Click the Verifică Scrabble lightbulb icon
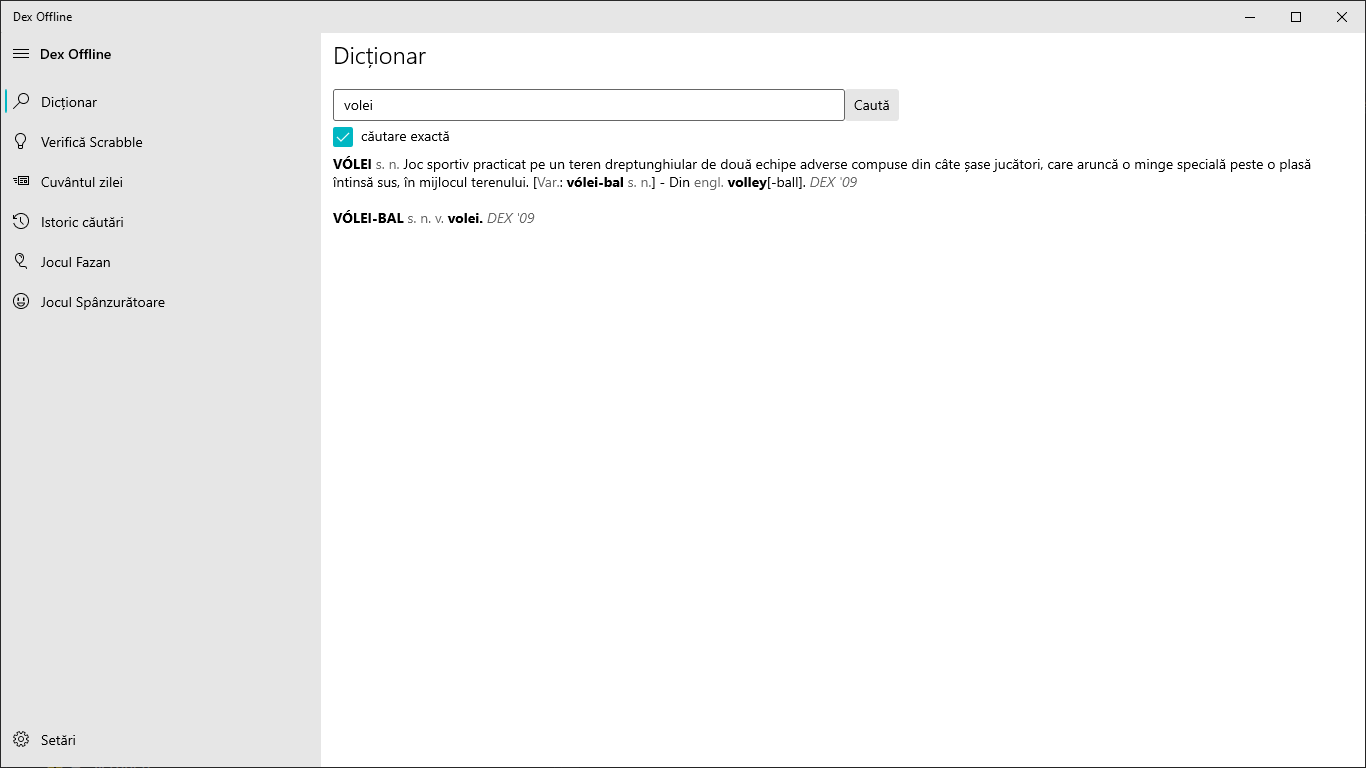 (21, 142)
